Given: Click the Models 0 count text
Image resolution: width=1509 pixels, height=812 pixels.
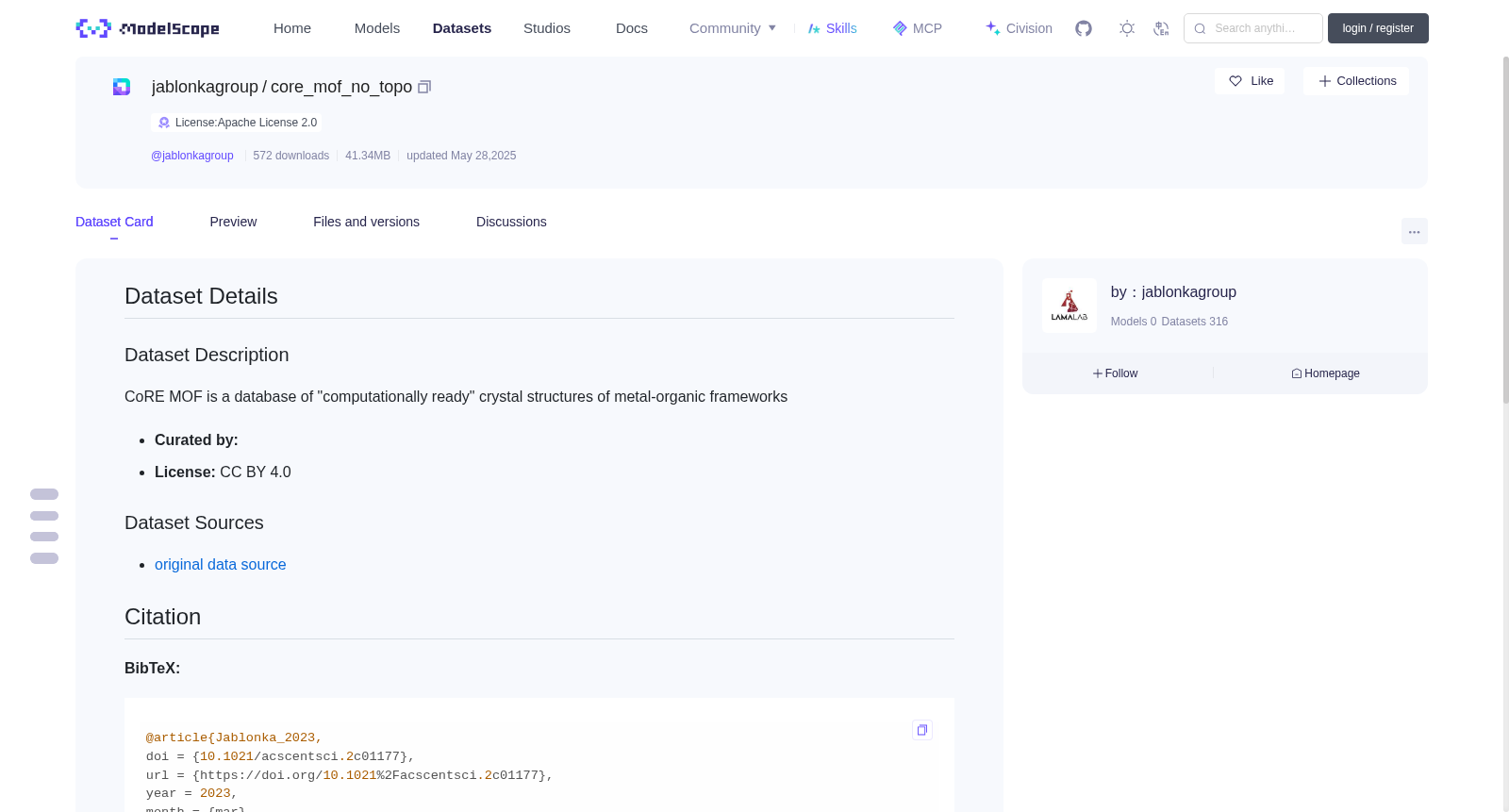Looking at the screenshot, I should (x=1134, y=322).
